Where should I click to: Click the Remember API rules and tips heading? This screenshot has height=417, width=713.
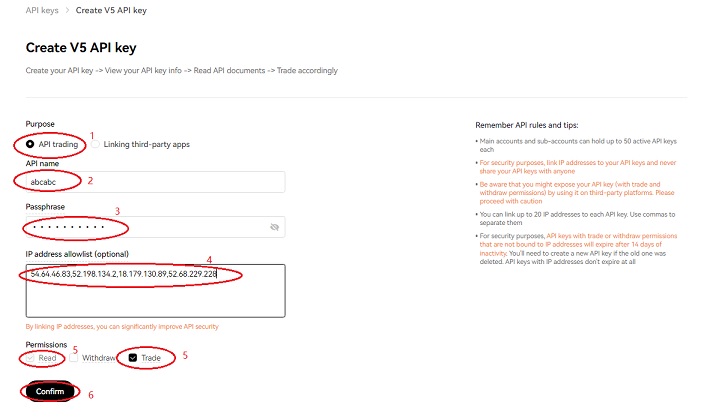click(555, 125)
